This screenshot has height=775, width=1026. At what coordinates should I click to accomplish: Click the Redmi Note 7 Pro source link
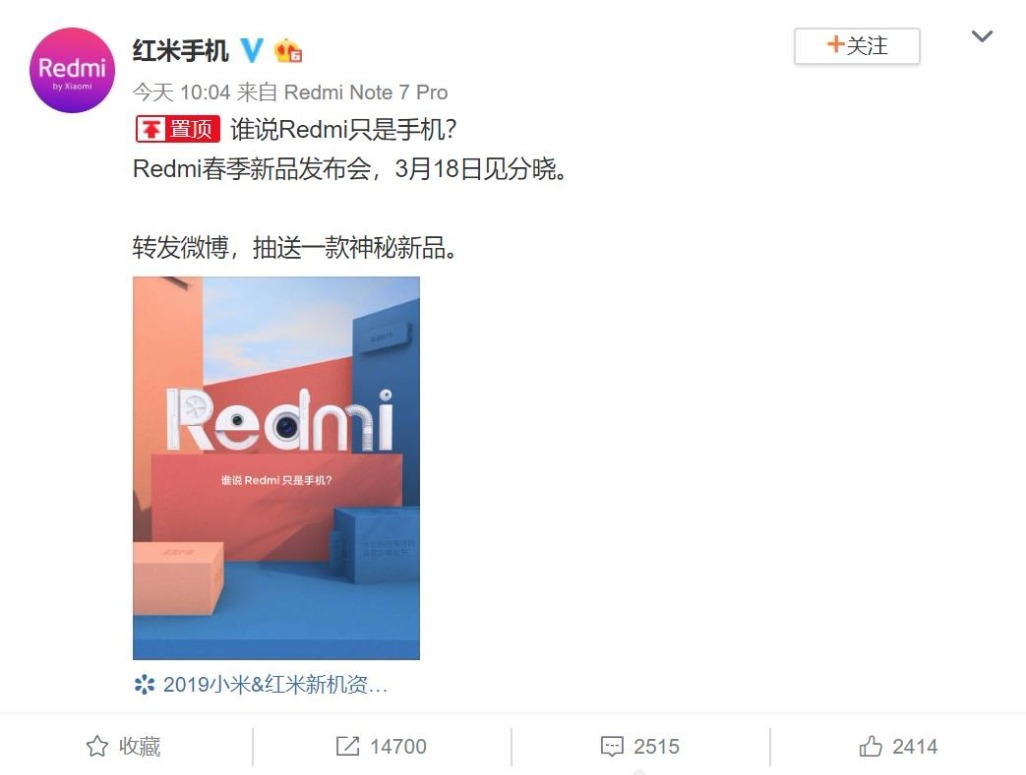(366, 92)
